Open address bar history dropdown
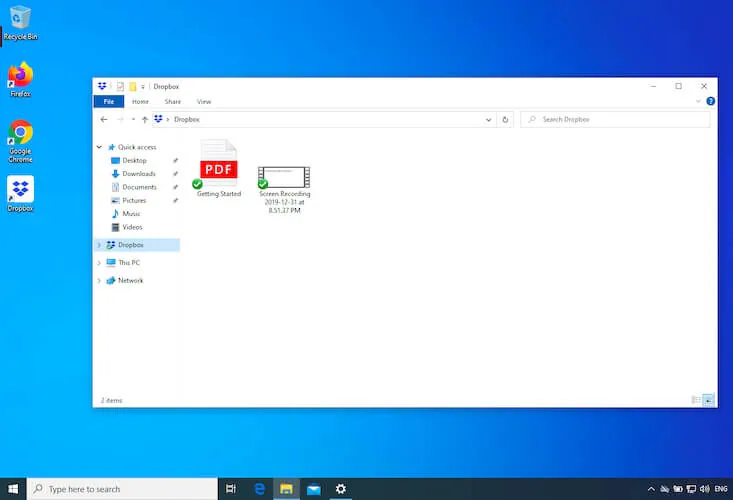 (x=489, y=120)
